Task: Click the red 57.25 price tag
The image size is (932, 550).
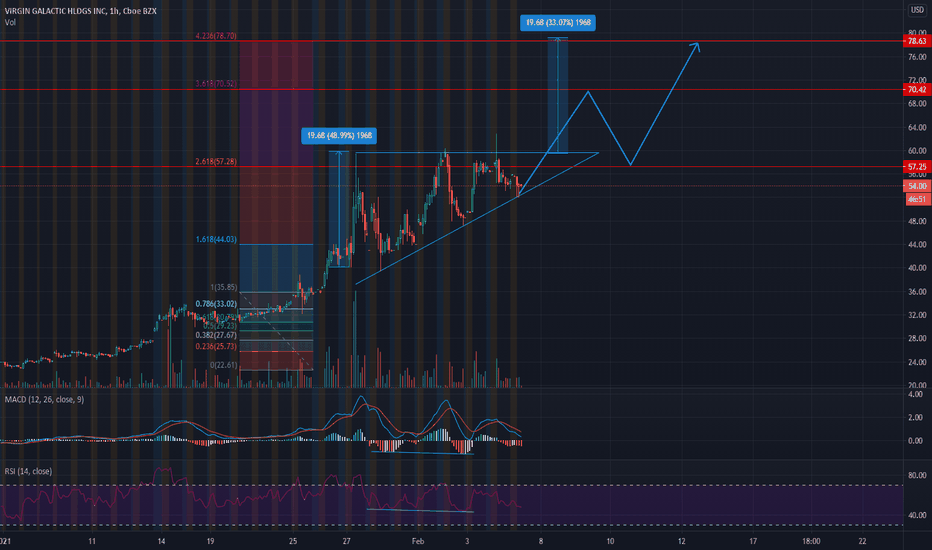Action: (x=917, y=167)
